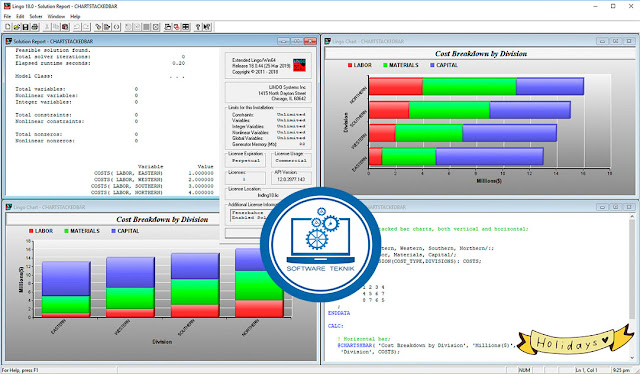Click blue CAPITAL swatch in horizontal chart legend
The height and width of the screenshot is (374, 640).
point(432,65)
